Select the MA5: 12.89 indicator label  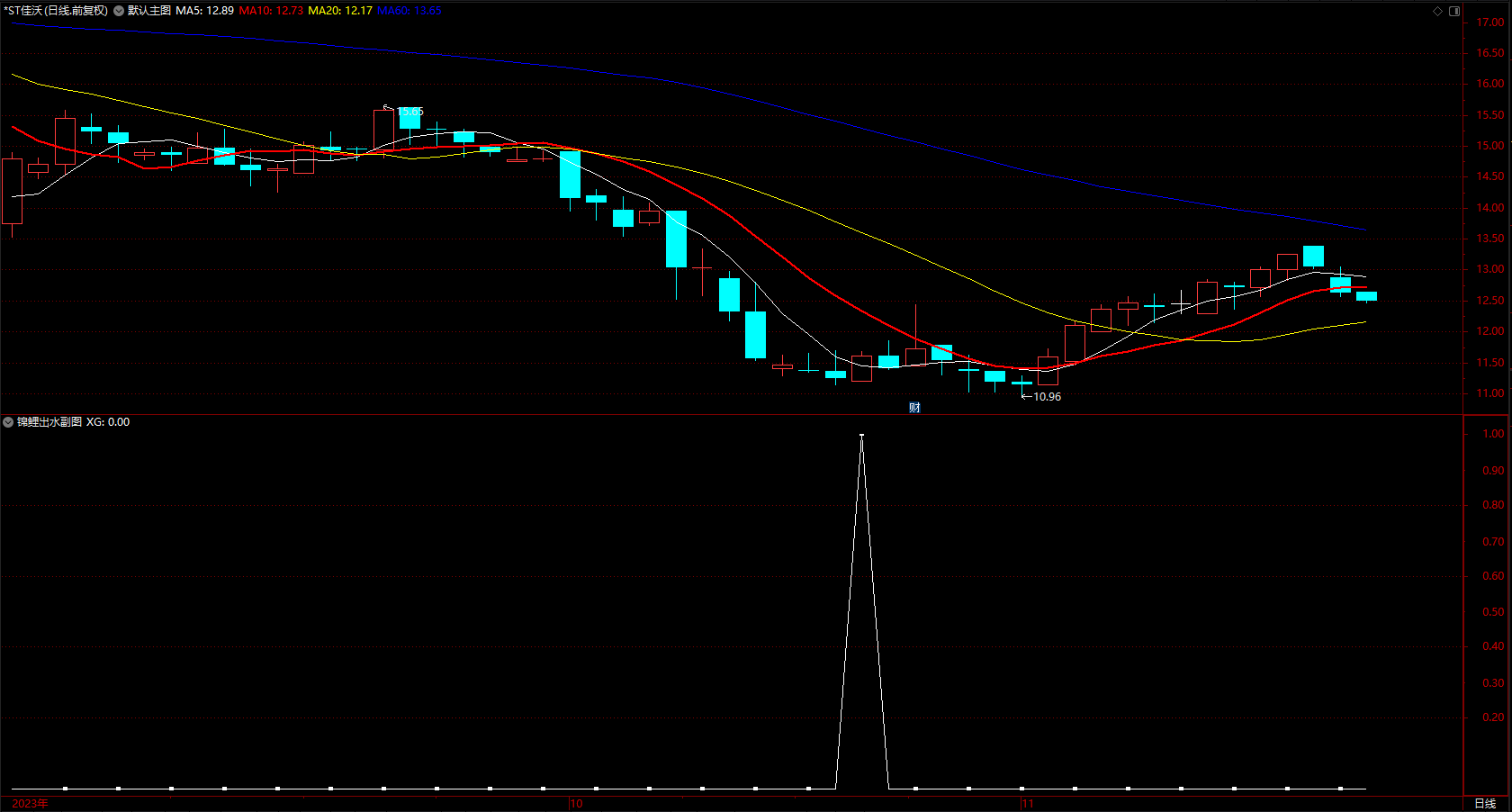coord(204,11)
